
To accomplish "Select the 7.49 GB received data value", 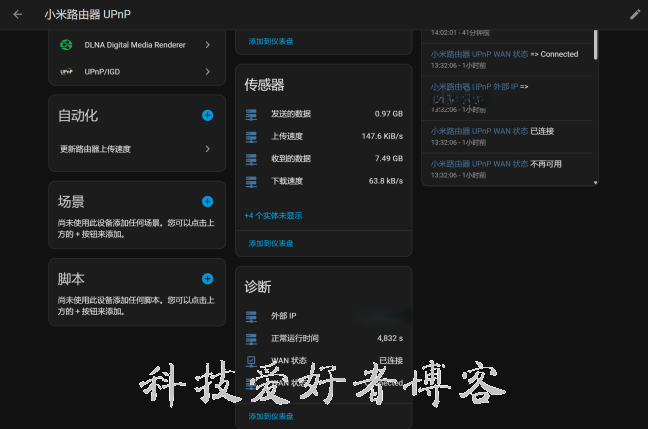I will (389, 159).
